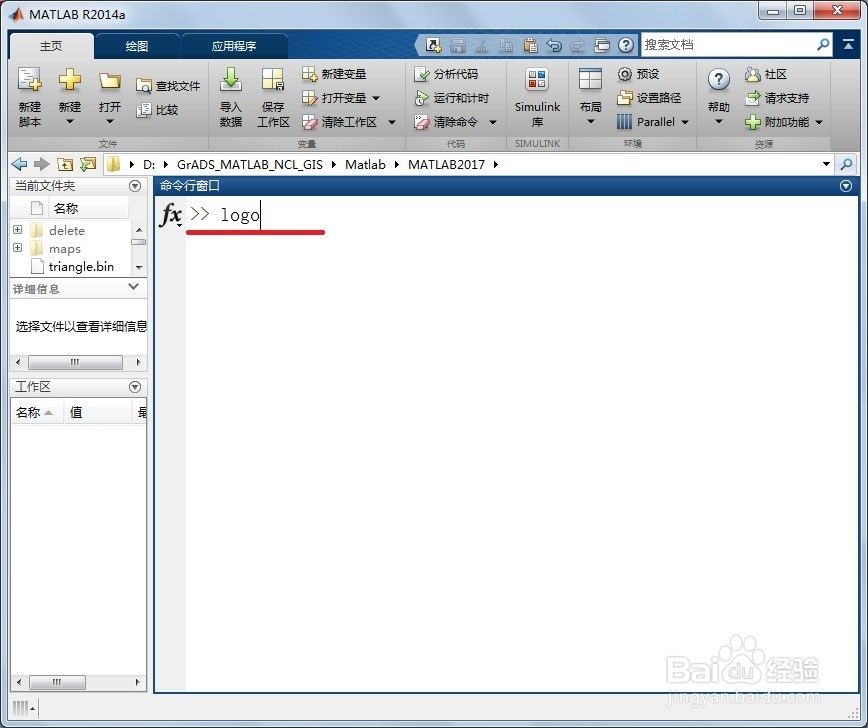Click Matlab folder in path
Screen dimensions: 868x728
click(365, 164)
